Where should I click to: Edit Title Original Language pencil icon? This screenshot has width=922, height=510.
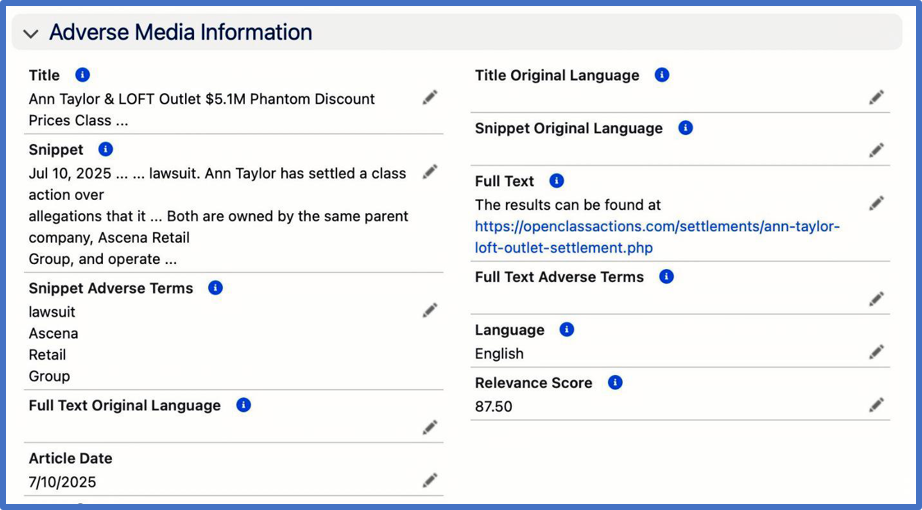pyautogui.click(x=876, y=98)
